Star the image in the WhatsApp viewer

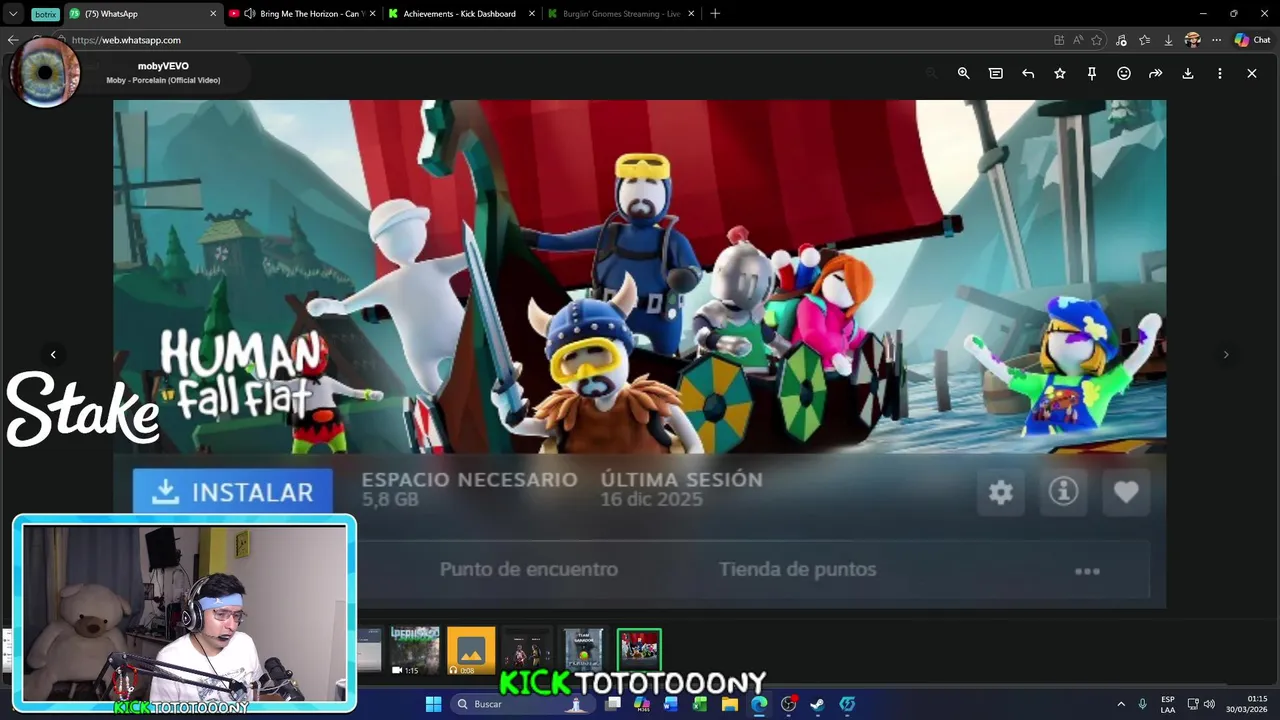[1060, 73]
